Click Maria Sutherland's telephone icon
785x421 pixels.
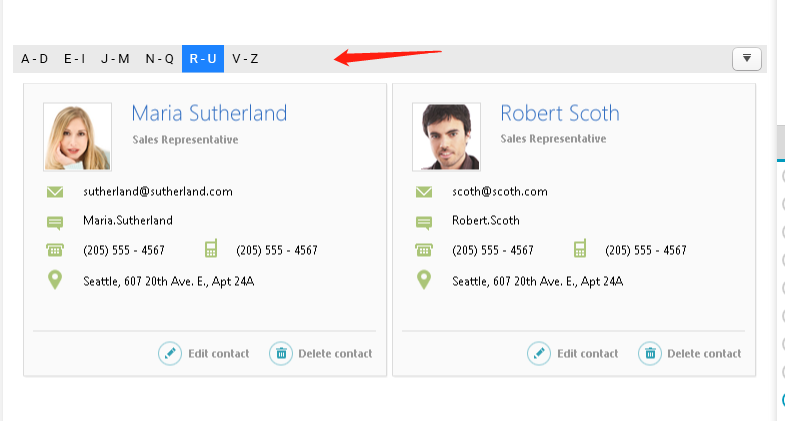tap(55, 250)
